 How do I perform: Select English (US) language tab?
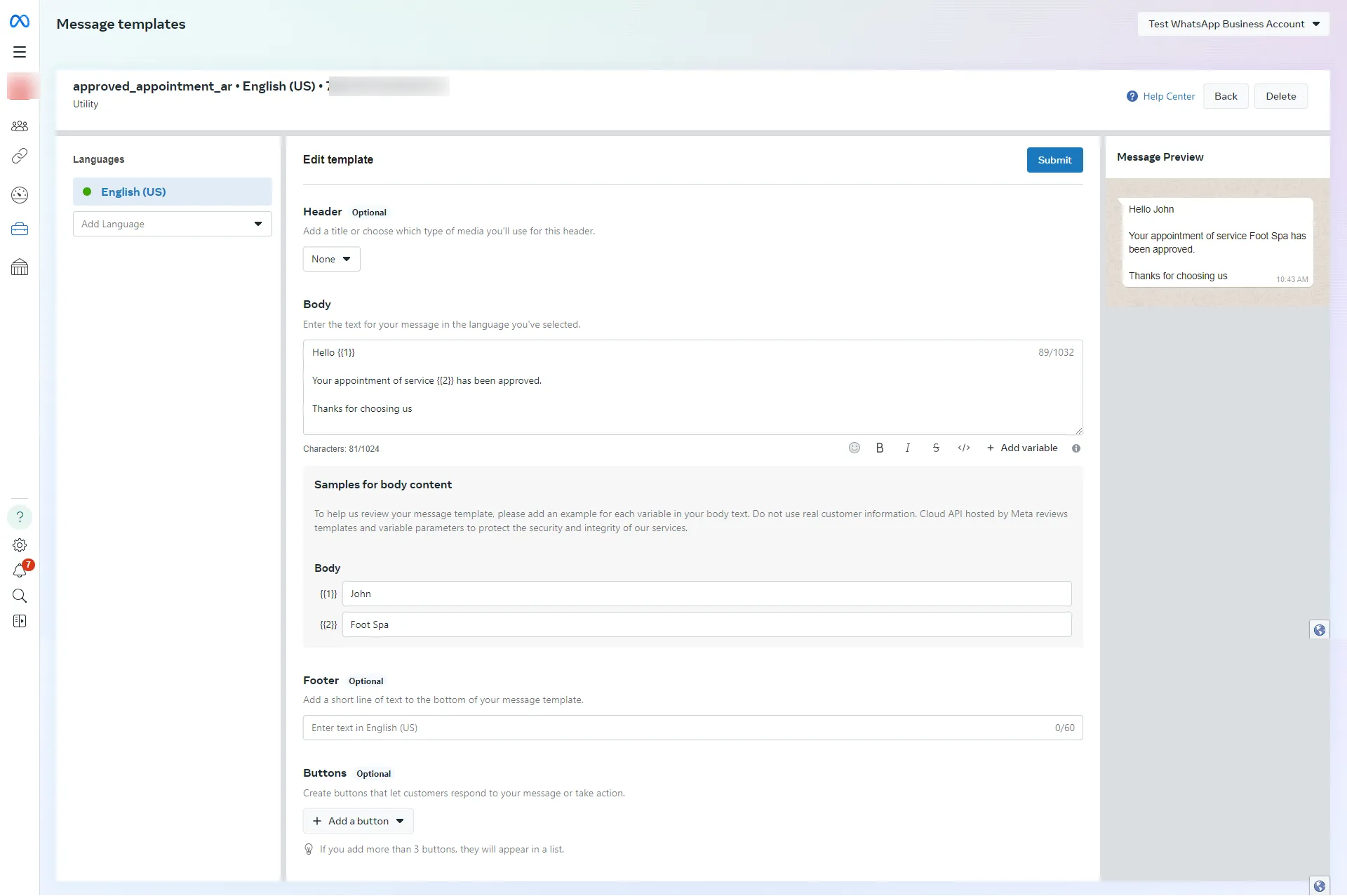171,191
